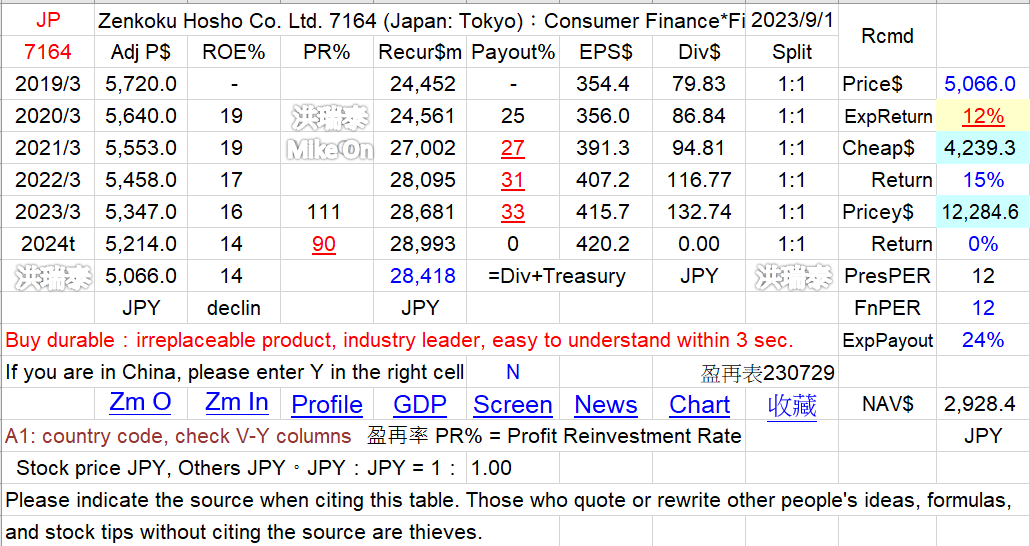Click the red payout value 31
Screen dimensions: 1030x546
tap(512, 180)
